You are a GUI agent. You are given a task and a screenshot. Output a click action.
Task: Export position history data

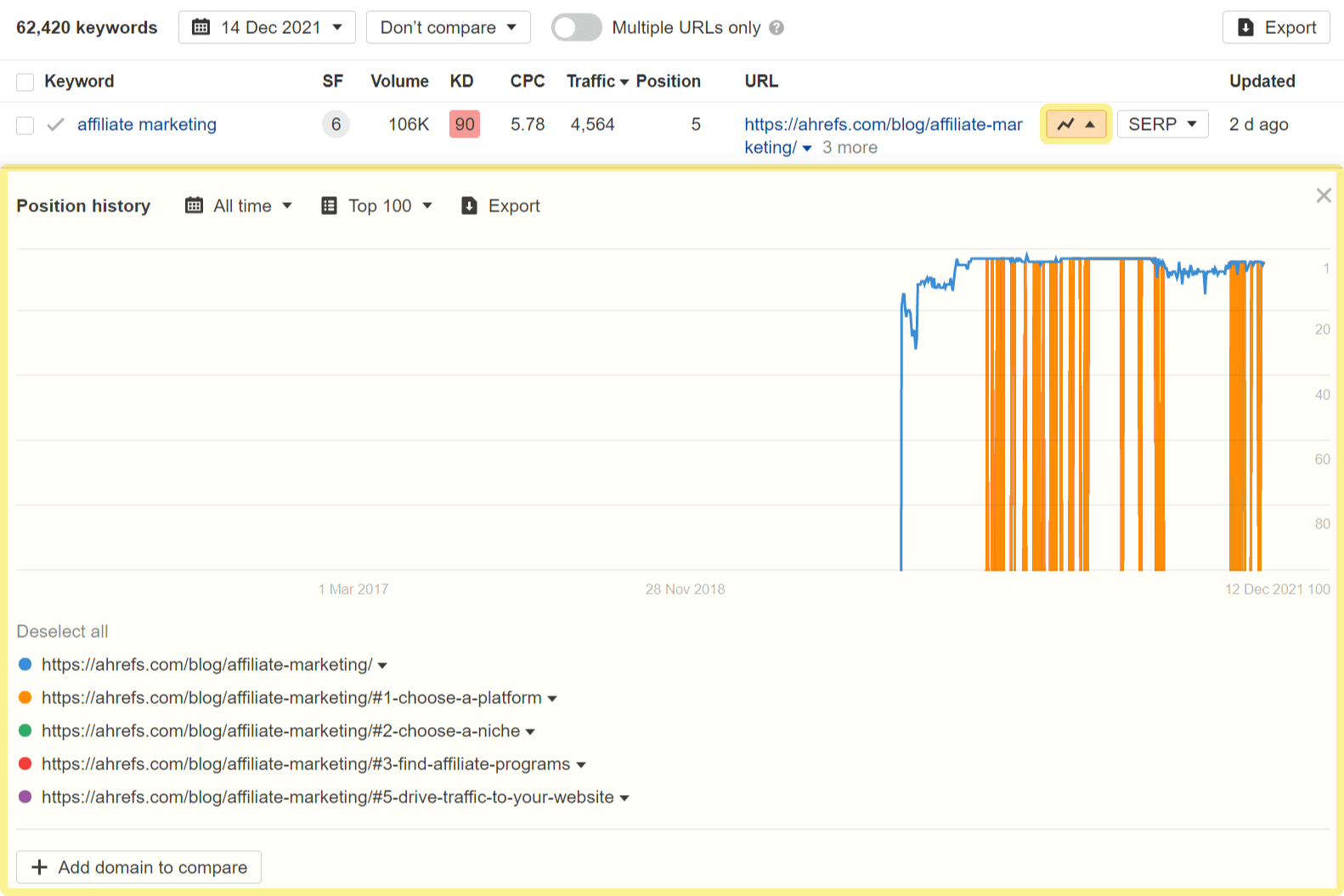click(x=500, y=206)
